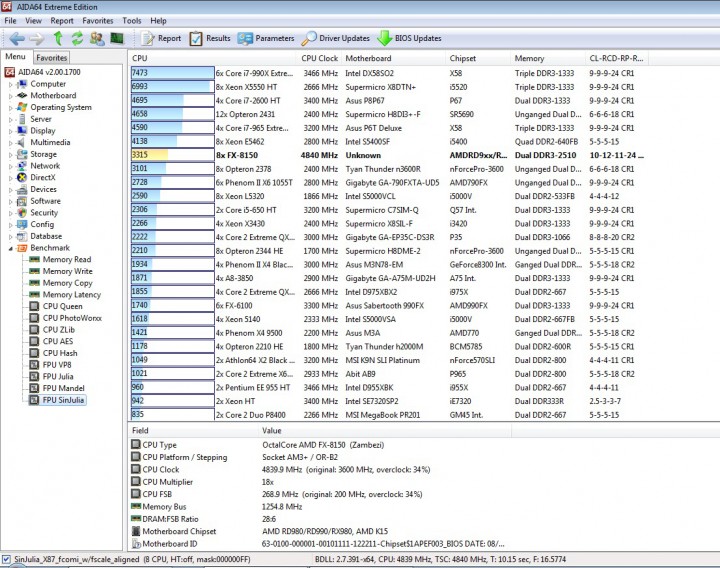
Task: Click the Motherboard Chipset field row
Action: tap(321, 531)
